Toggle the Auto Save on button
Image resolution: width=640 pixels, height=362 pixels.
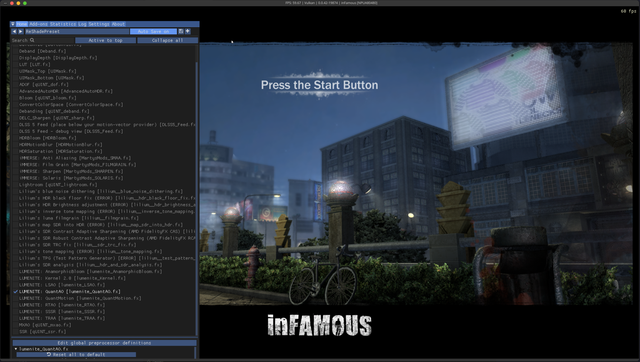[x=153, y=31]
